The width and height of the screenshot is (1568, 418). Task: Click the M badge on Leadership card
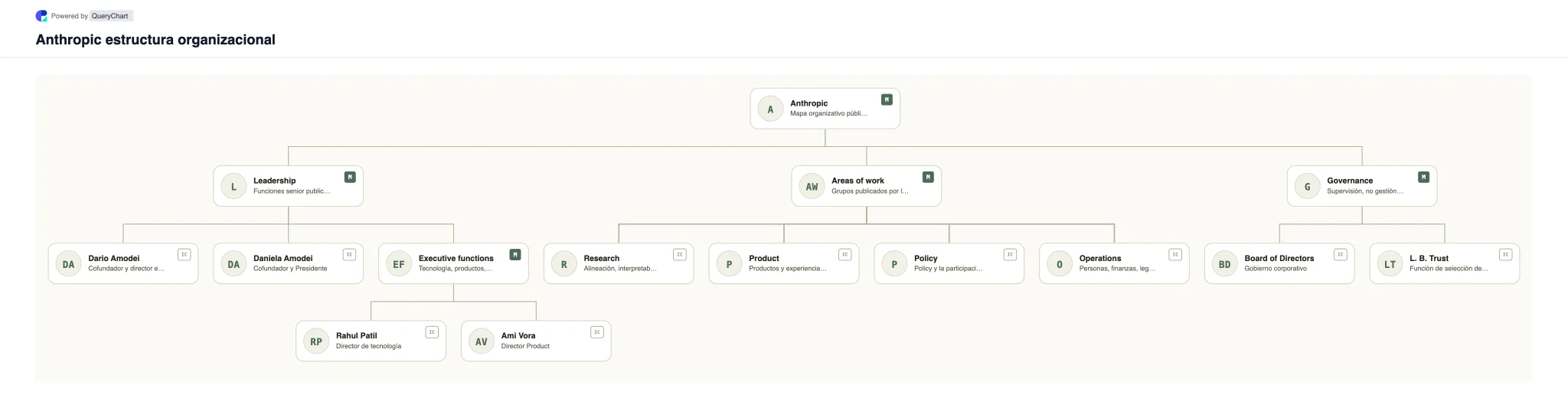click(x=350, y=177)
